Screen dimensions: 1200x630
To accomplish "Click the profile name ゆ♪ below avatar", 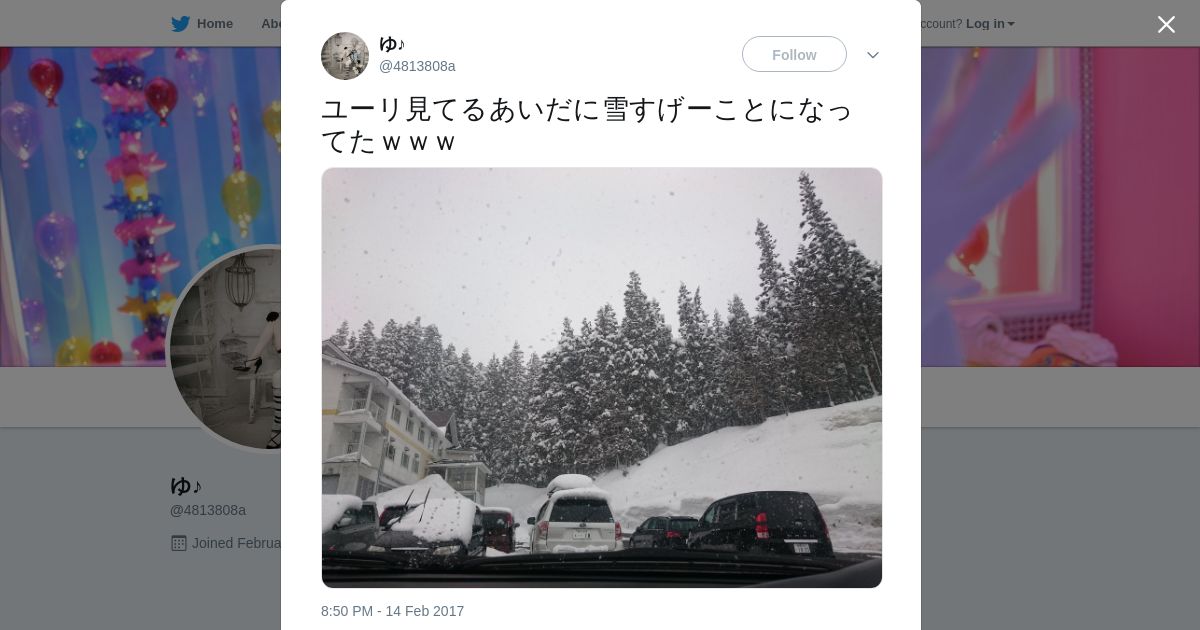I will [x=186, y=486].
